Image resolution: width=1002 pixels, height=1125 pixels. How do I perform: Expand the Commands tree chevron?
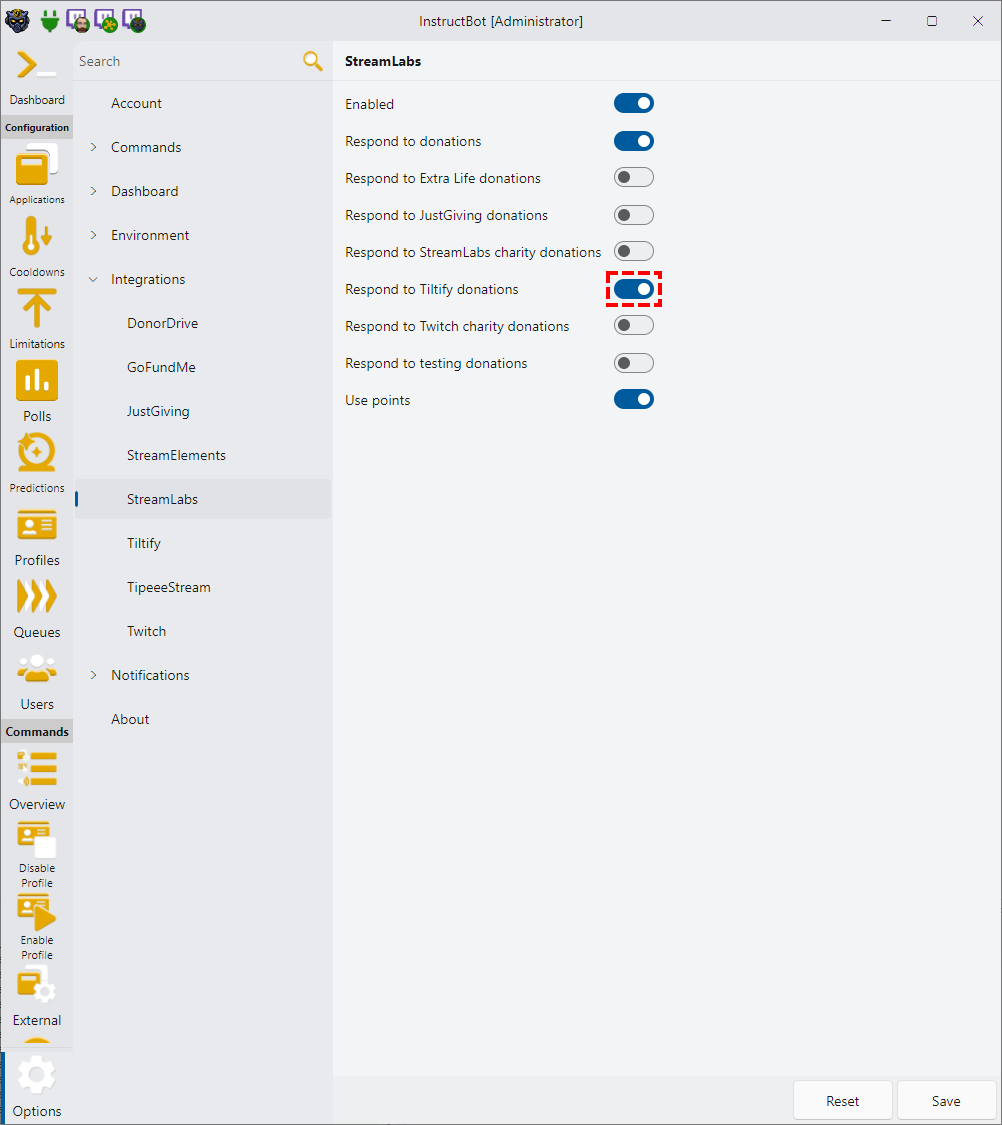point(93,147)
